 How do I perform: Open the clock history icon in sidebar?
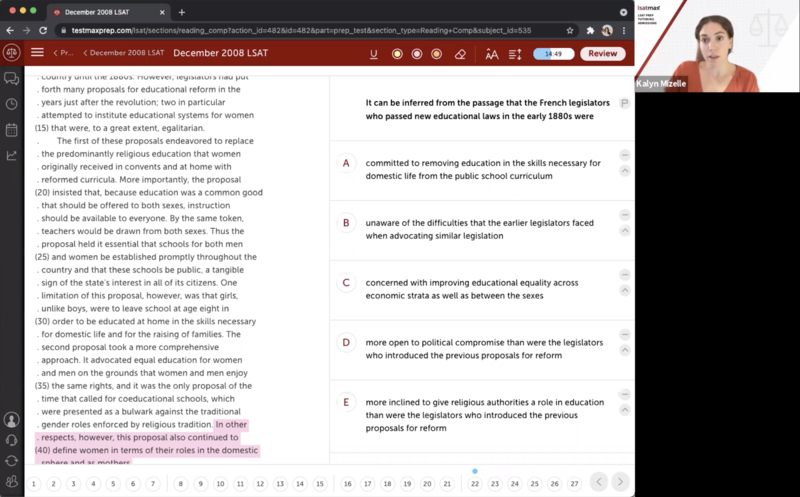[12, 104]
